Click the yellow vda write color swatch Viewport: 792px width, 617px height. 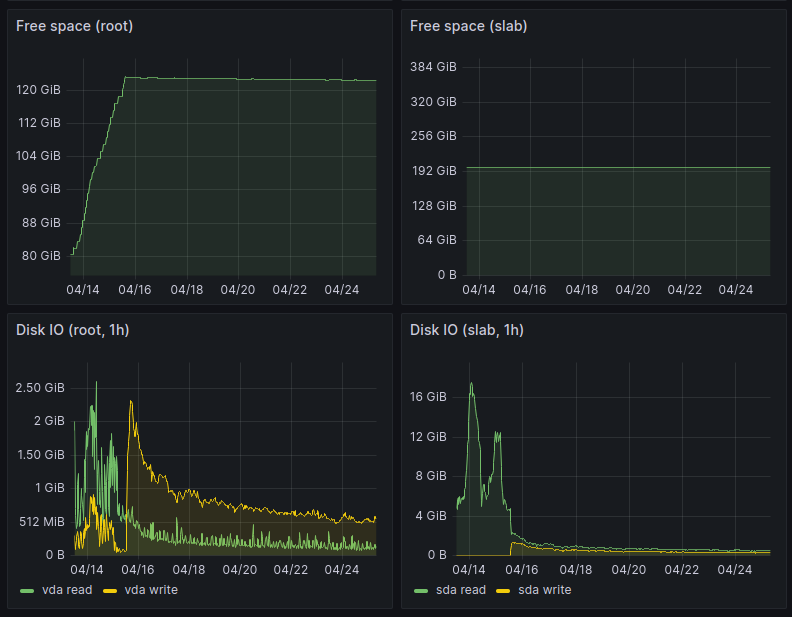point(110,591)
